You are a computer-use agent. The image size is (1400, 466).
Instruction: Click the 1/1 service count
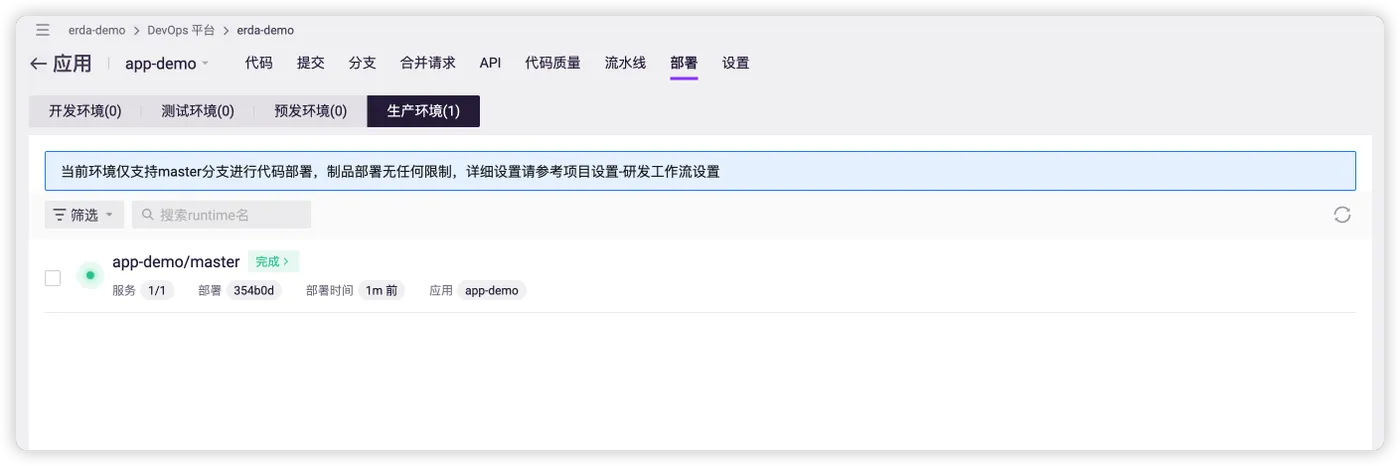(157, 291)
